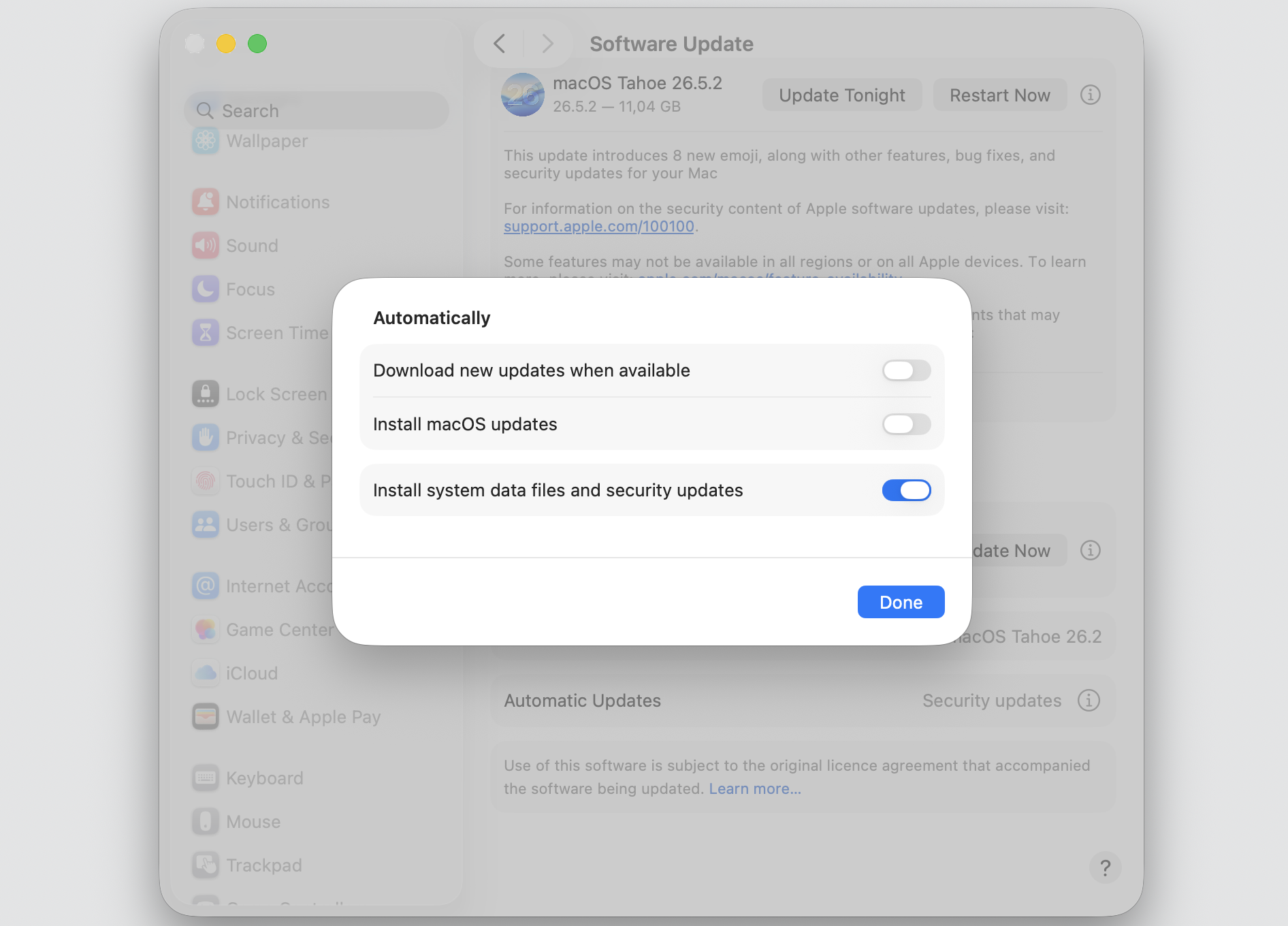Click the Automatically heading in dialog
The height and width of the screenshot is (926, 1288).
(x=432, y=318)
